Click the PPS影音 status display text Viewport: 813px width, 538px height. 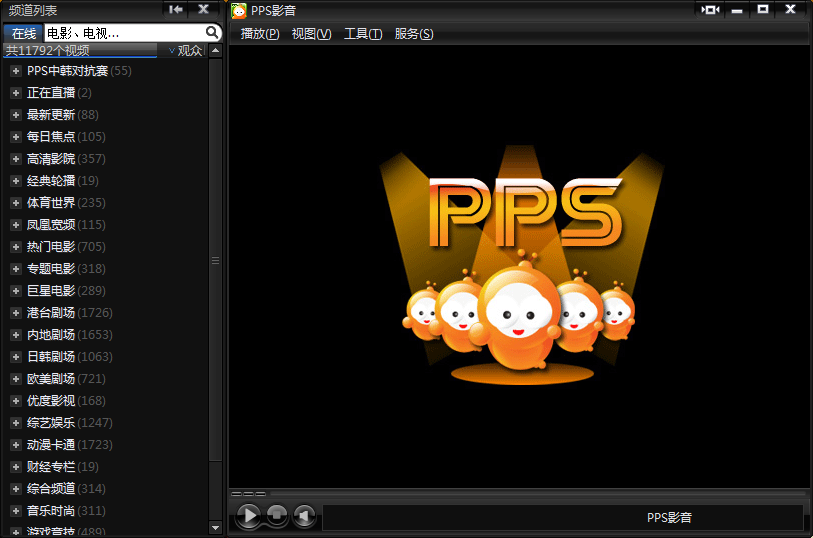(669, 517)
